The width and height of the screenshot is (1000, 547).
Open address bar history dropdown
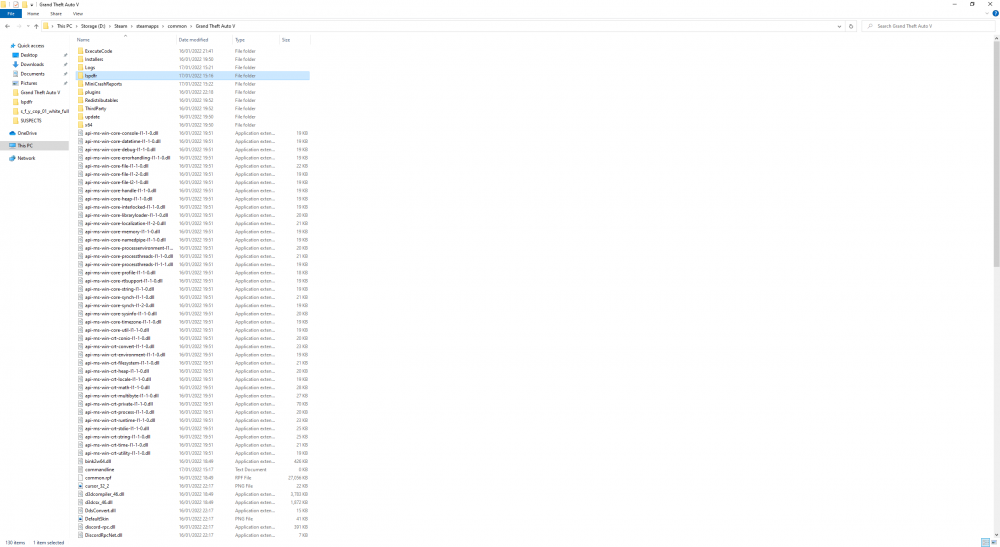[x=839, y=26]
